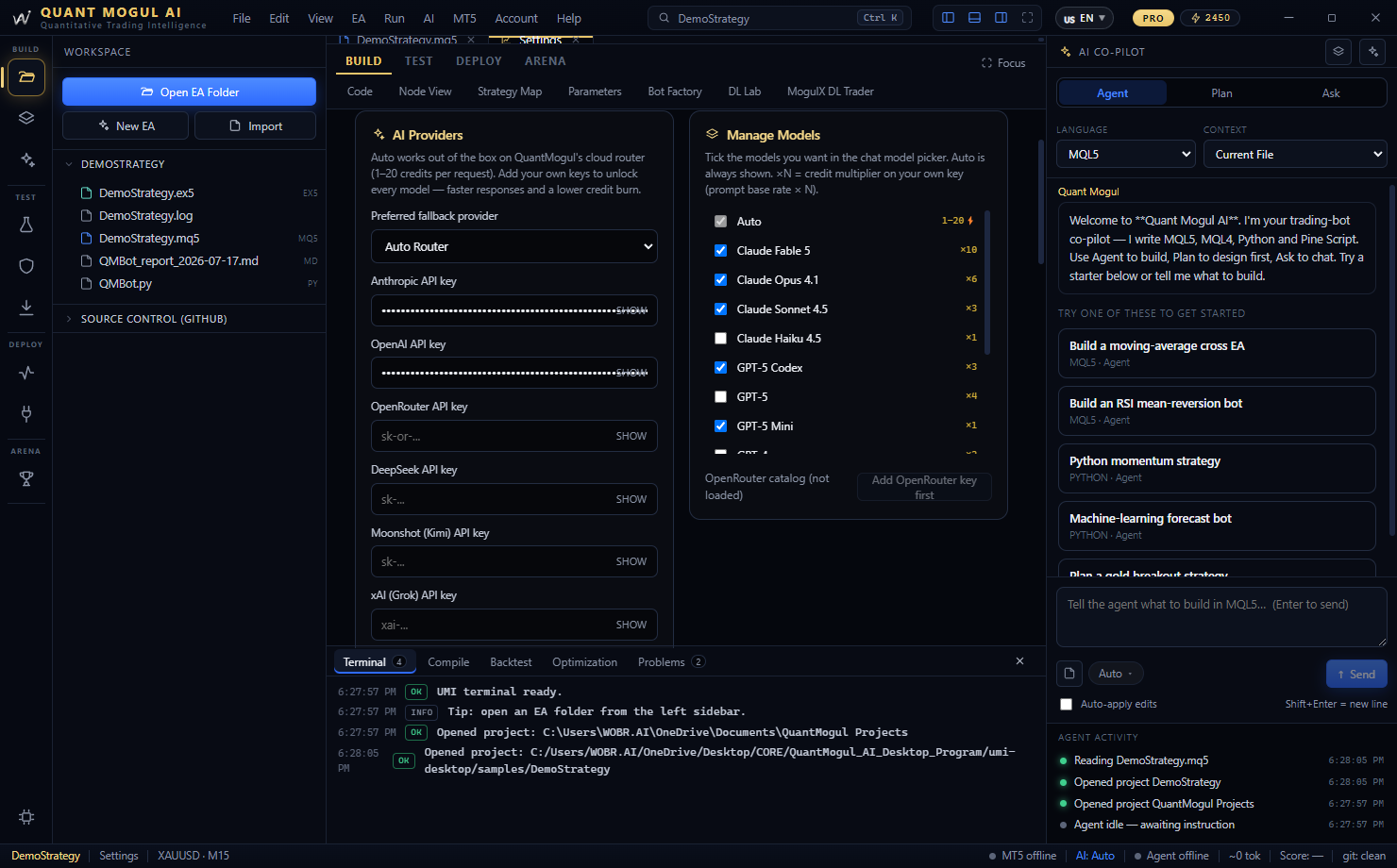The width and height of the screenshot is (1397, 868).
Task: Click the PRO plan badge
Action: (x=1153, y=18)
